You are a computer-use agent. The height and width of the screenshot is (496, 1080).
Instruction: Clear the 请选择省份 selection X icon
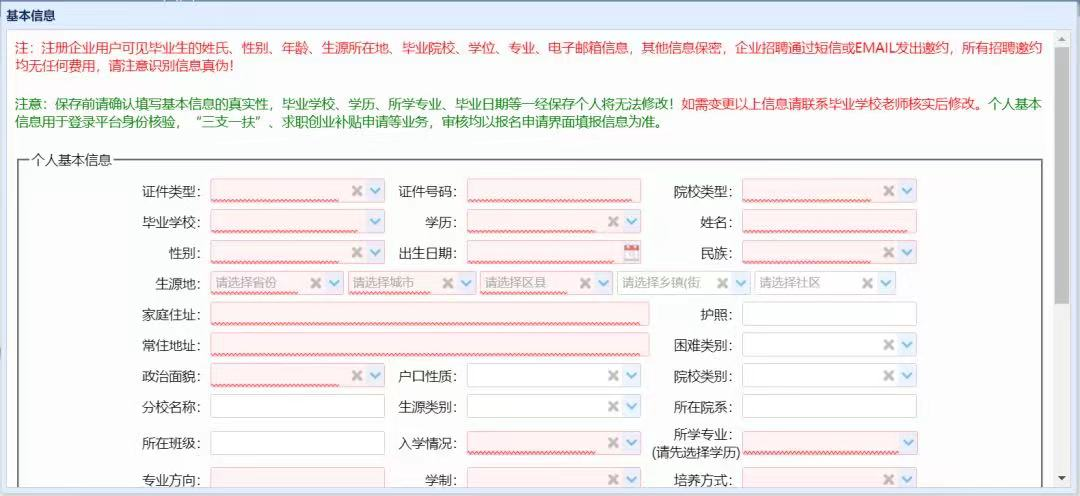click(x=316, y=282)
